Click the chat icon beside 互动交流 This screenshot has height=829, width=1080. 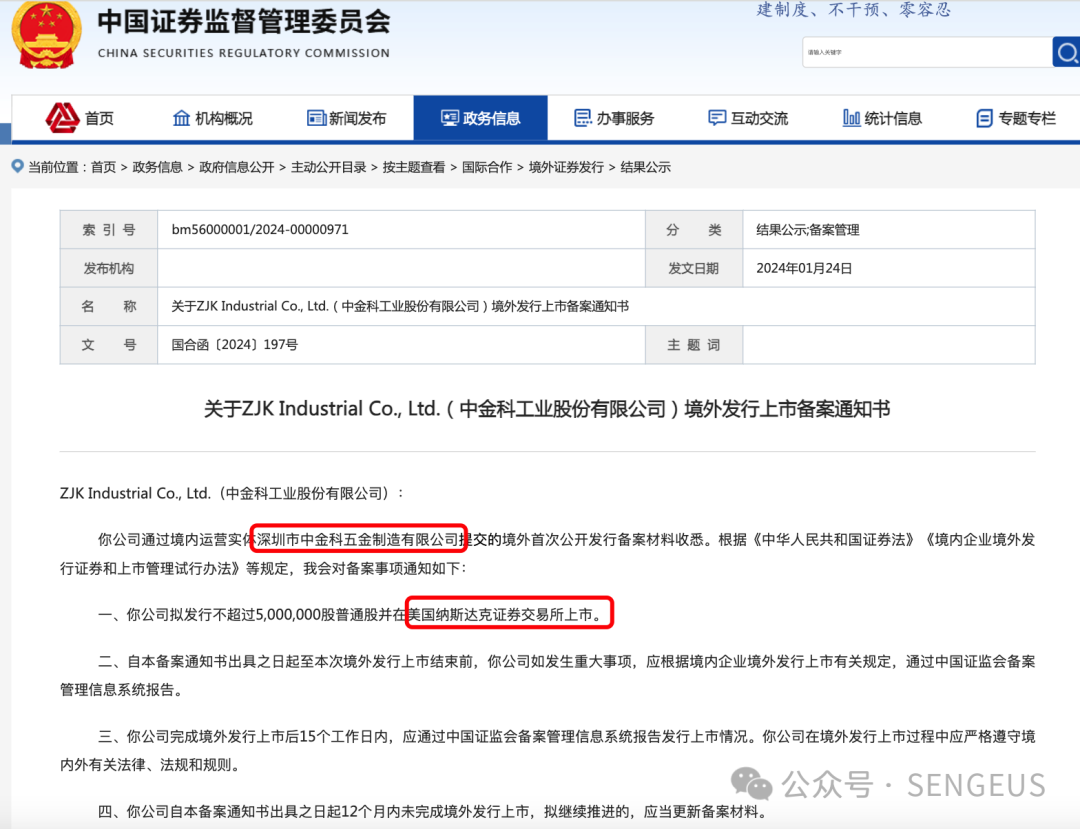pyautogui.click(x=717, y=118)
